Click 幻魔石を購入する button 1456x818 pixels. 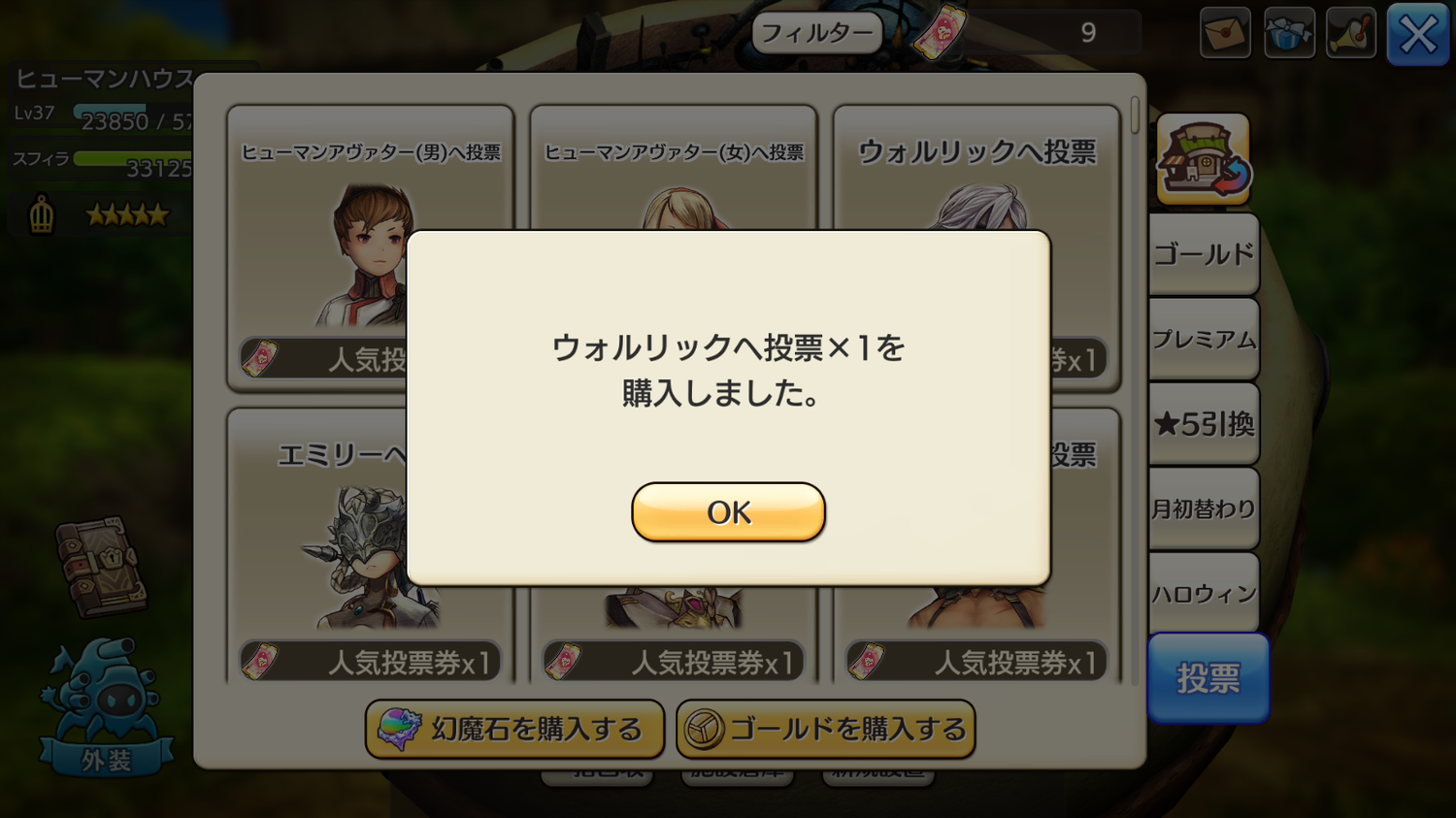click(x=514, y=729)
